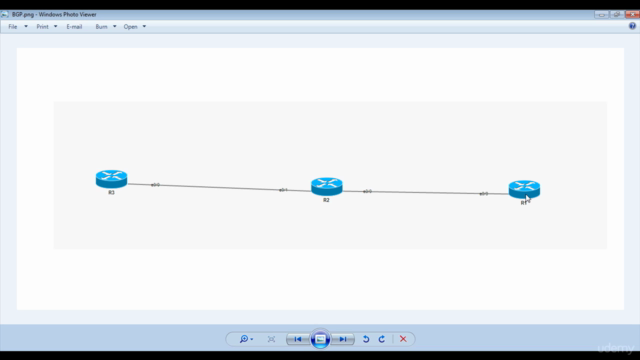Maximize the Photo Viewer window
Screen dimensions: 640x360
616,14
